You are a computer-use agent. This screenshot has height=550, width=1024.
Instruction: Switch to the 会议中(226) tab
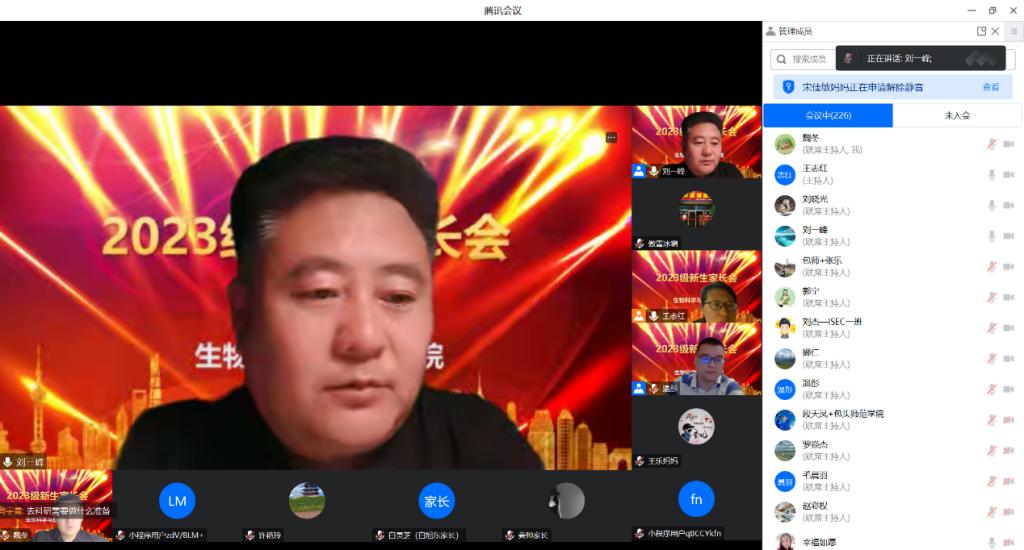click(x=828, y=115)
